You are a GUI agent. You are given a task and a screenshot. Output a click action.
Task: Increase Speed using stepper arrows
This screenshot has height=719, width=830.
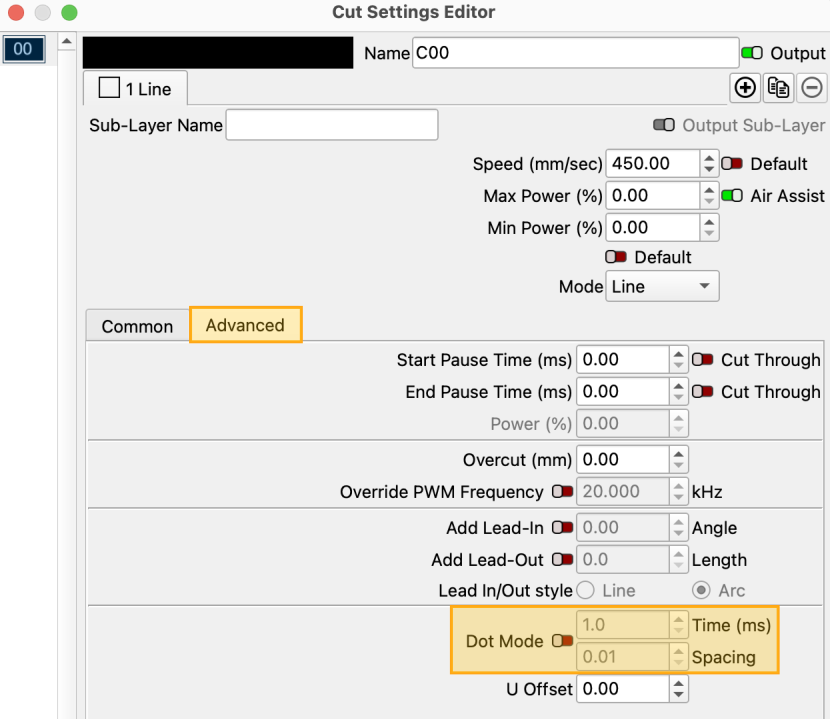tap(709, 158)
